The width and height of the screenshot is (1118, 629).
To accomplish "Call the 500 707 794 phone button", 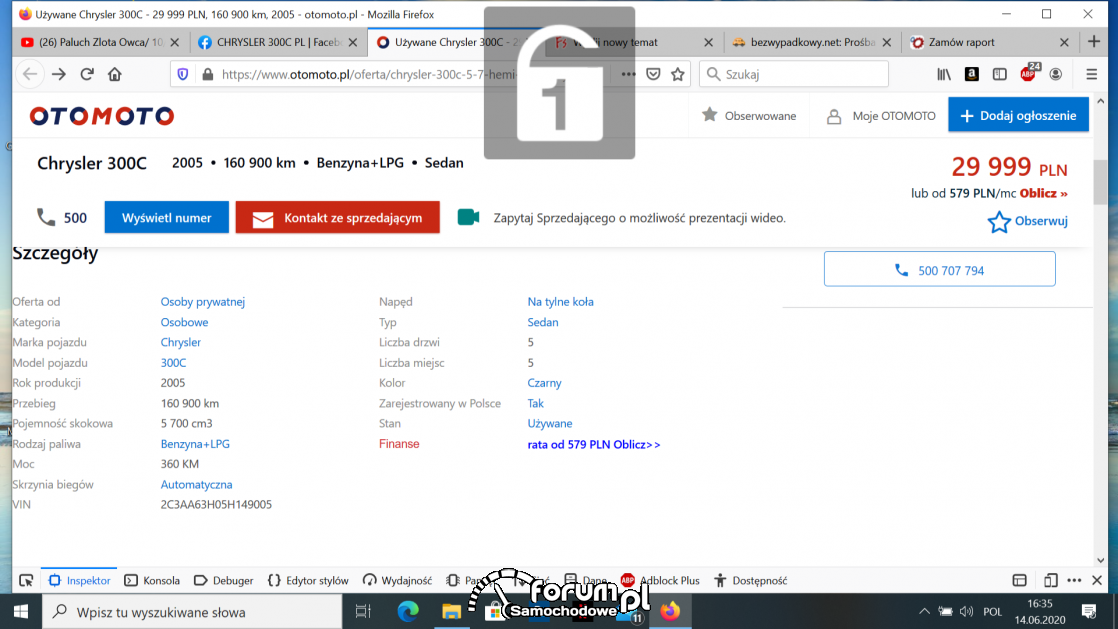I will pos(940,270).
